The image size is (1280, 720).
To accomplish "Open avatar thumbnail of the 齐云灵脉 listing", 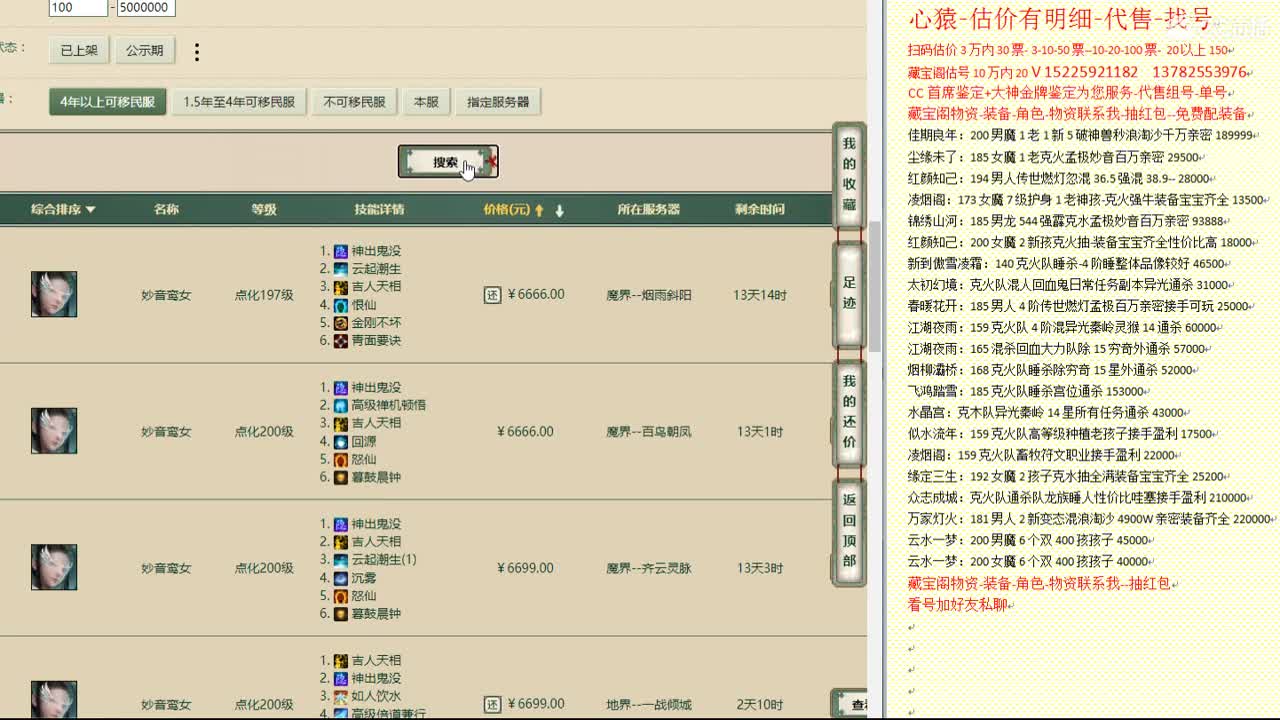I will 54,567.
